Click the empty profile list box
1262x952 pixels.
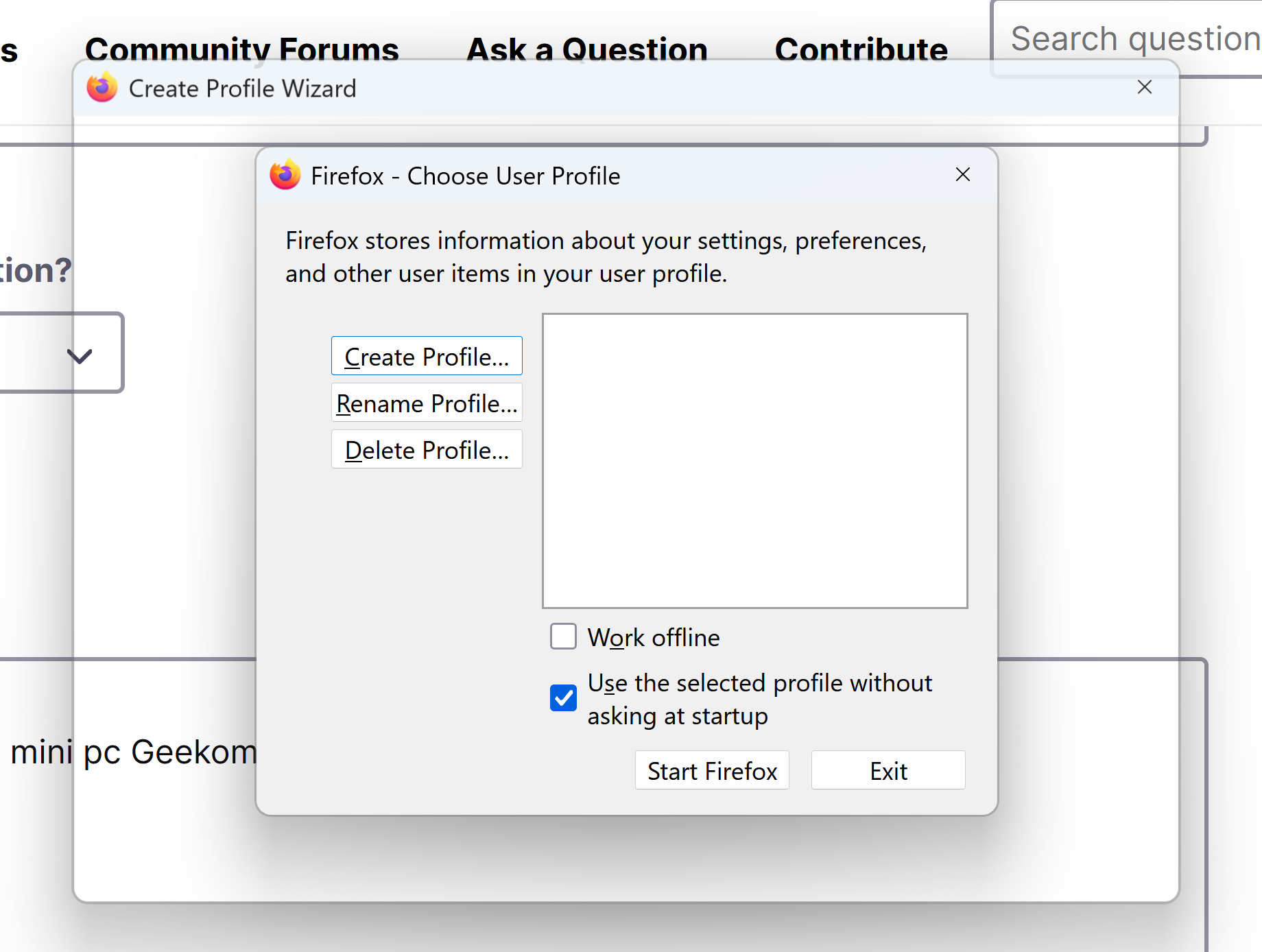[755, 461]
